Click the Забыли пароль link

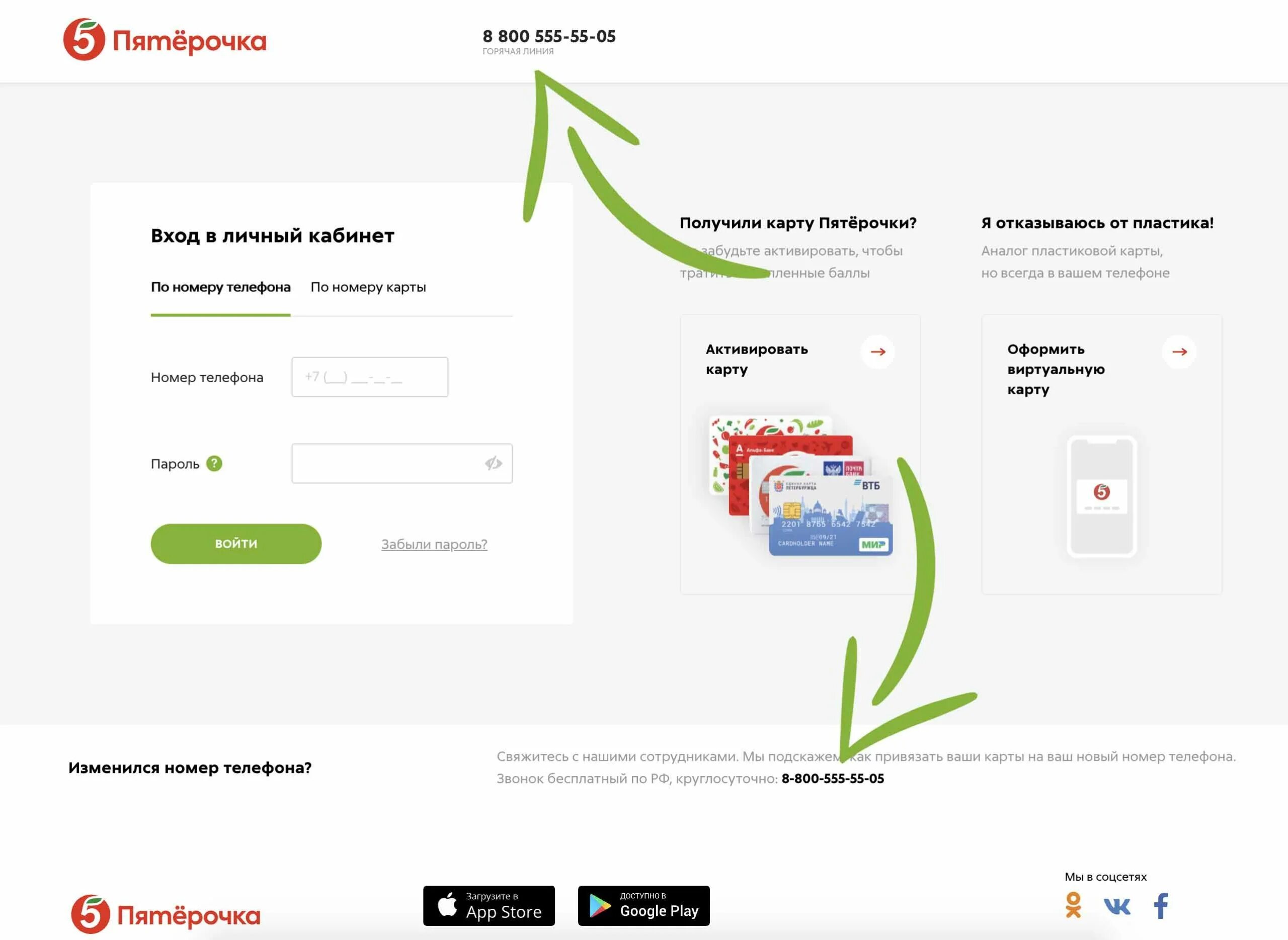coord(432,544)
